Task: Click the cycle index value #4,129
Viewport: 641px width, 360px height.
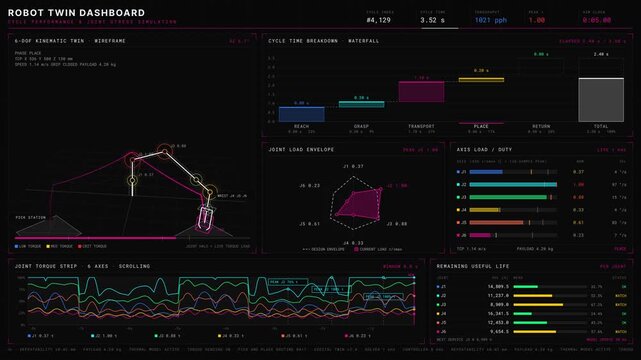Action: (x=379, y=20)
